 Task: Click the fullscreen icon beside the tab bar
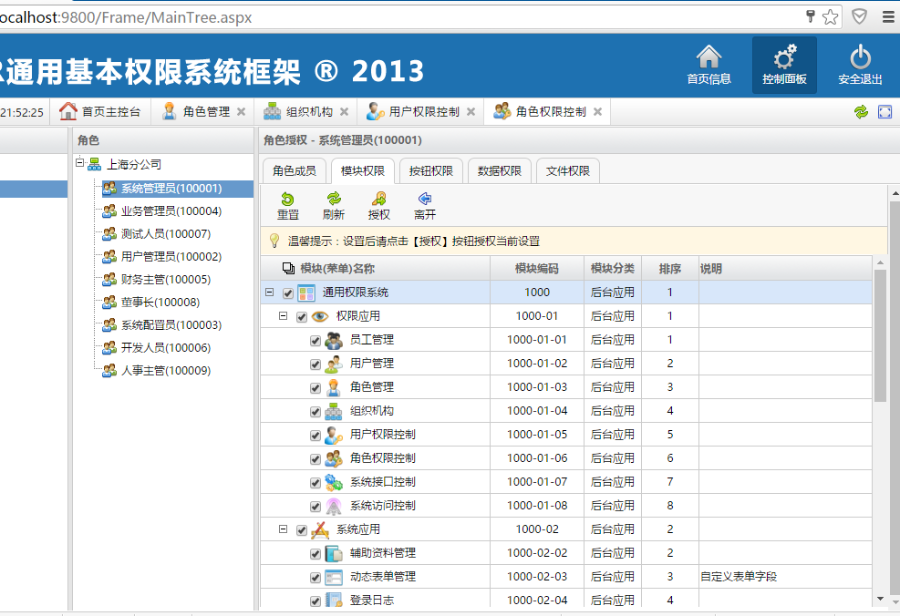(x=884, y=112)
